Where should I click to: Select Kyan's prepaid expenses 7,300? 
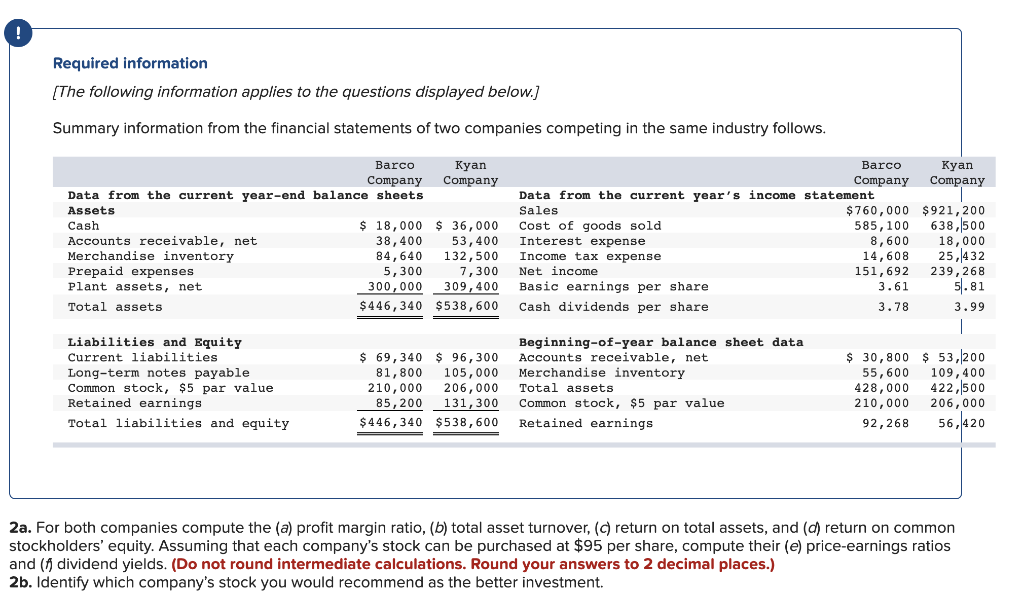pyautogui.click(x=479, y=271)
